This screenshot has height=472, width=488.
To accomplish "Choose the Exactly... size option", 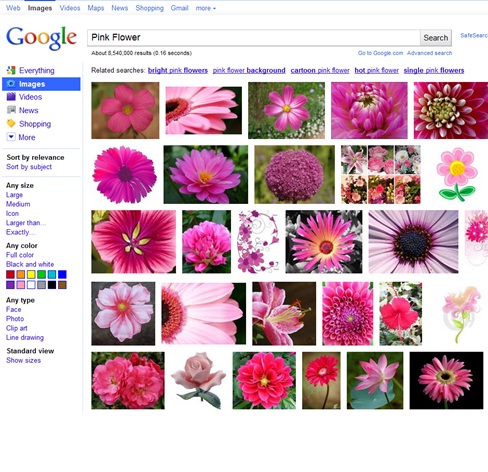I will (x=20, y=232).
